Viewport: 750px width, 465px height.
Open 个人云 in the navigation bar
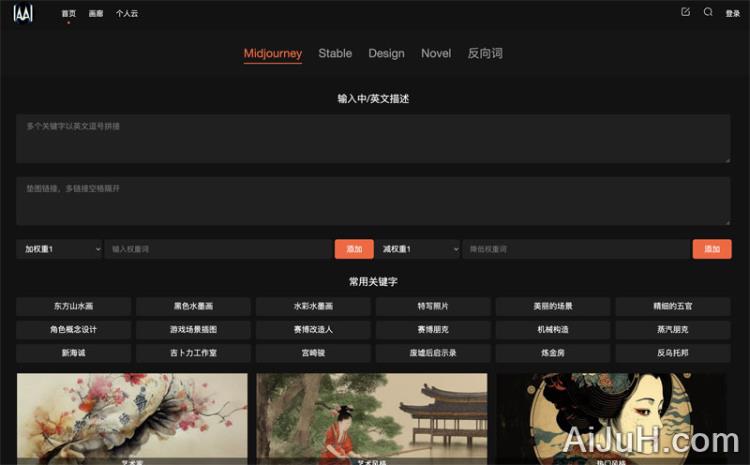pos(127,14)
